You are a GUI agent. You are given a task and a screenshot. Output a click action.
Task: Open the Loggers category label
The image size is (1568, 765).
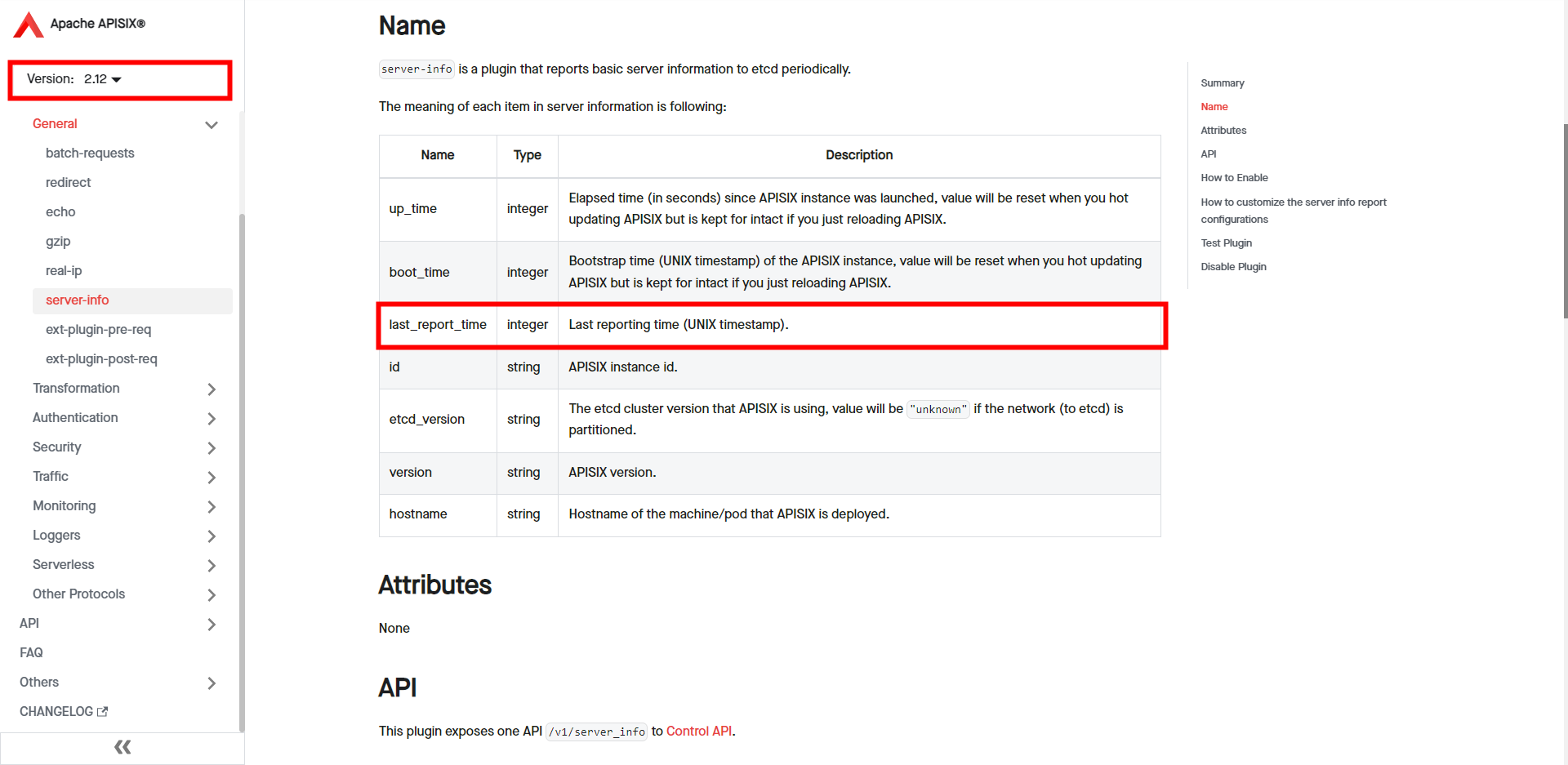coord(56,535)
